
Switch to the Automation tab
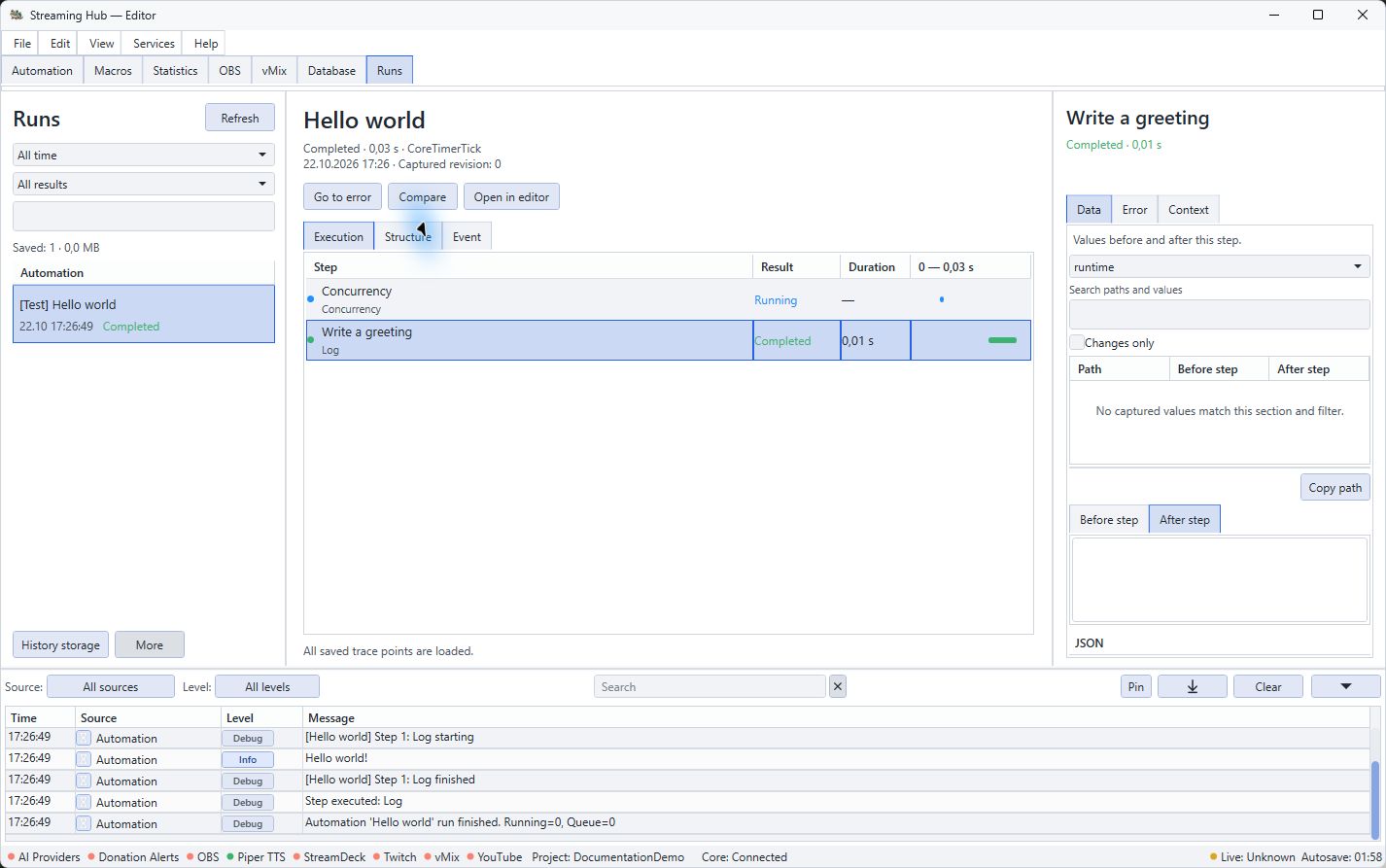click(x=42, y=70)
